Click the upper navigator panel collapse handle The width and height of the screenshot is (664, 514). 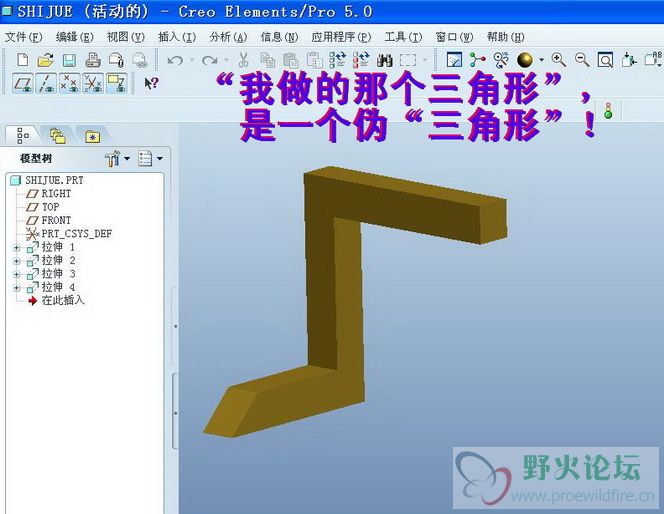click(175, 326)
